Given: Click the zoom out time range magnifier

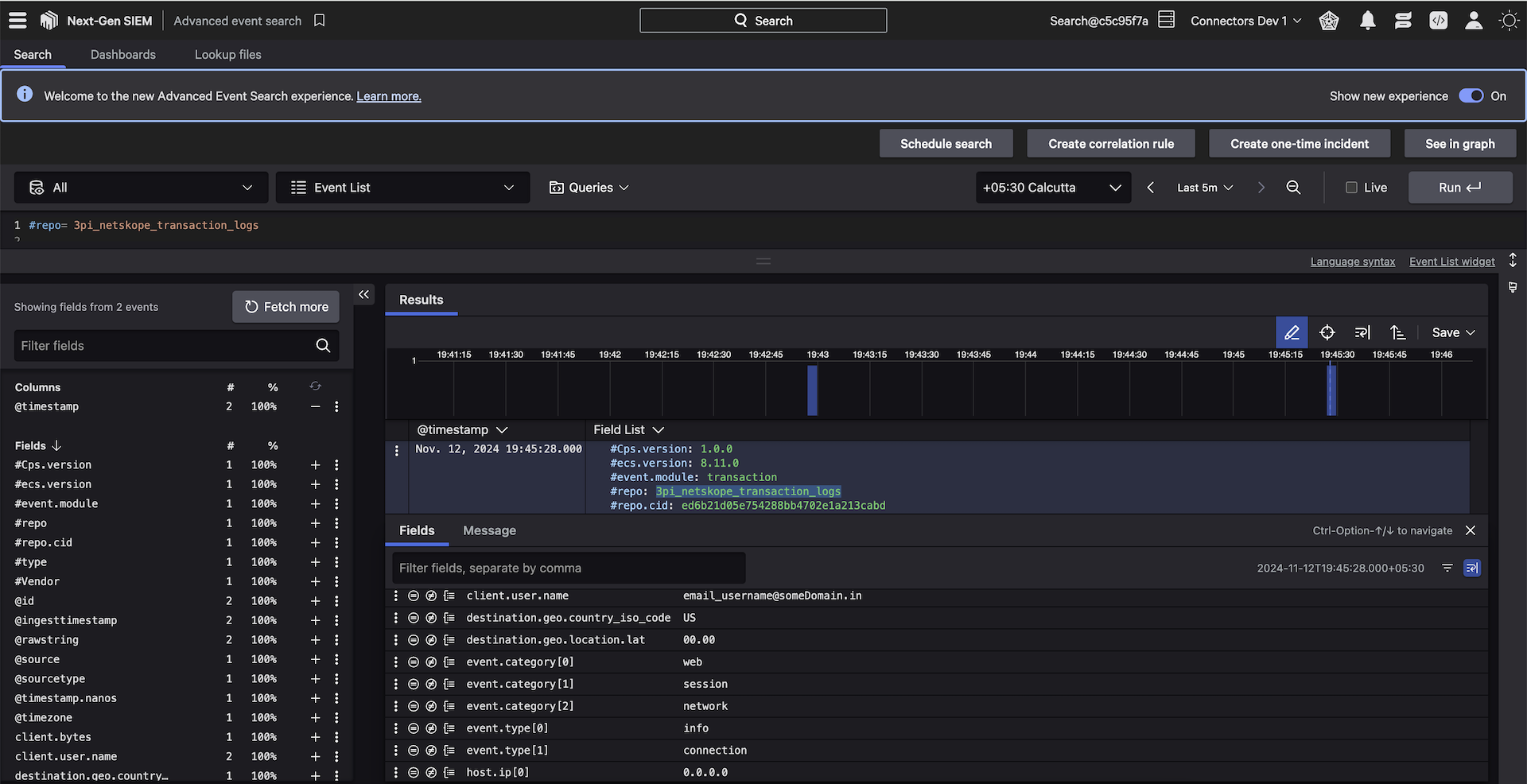Looking at the screenshot, I should point(1293,188).
